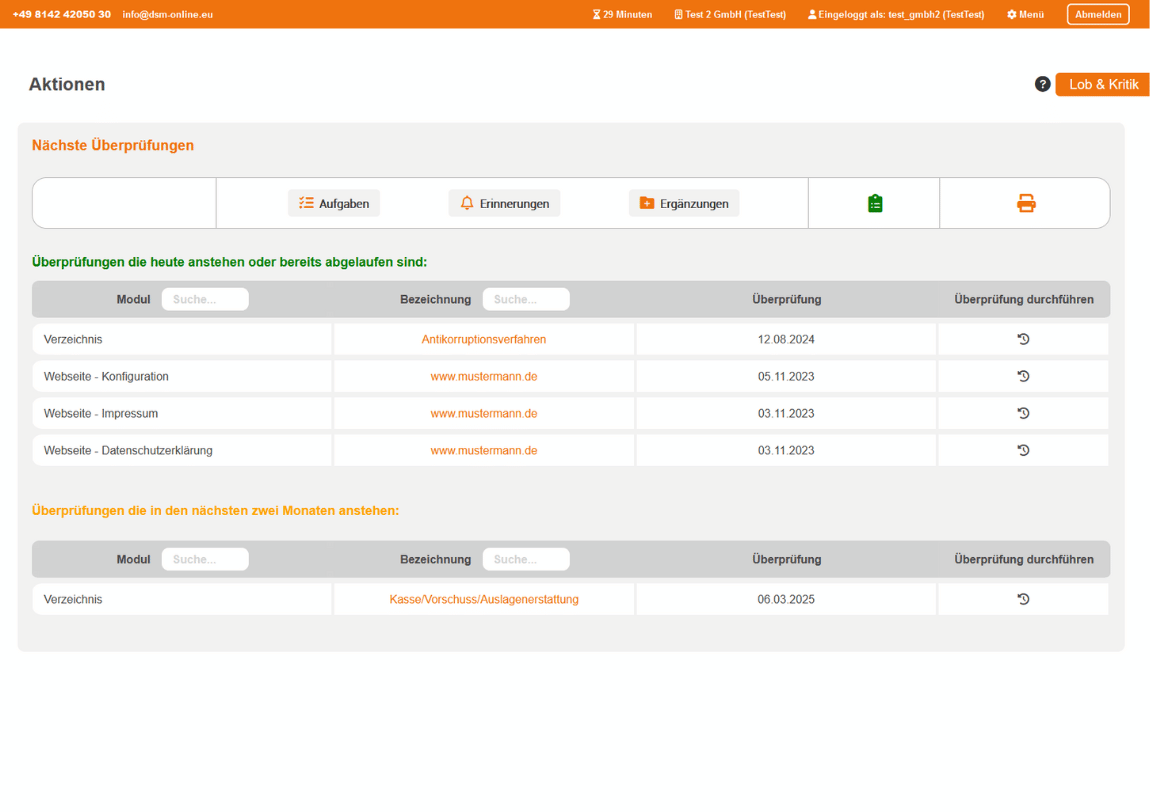Open Ergänzungen section
The height and width of the screenshot is (812, 1150).
click(x=684, y=203)
